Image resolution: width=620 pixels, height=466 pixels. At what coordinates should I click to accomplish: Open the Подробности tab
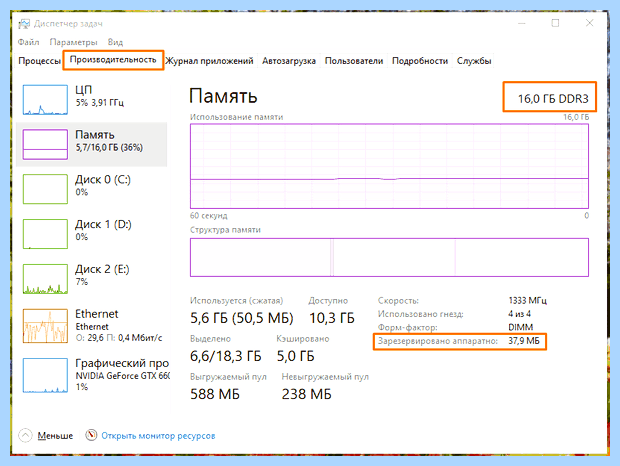pyautogui.click(x=420, y=61)
